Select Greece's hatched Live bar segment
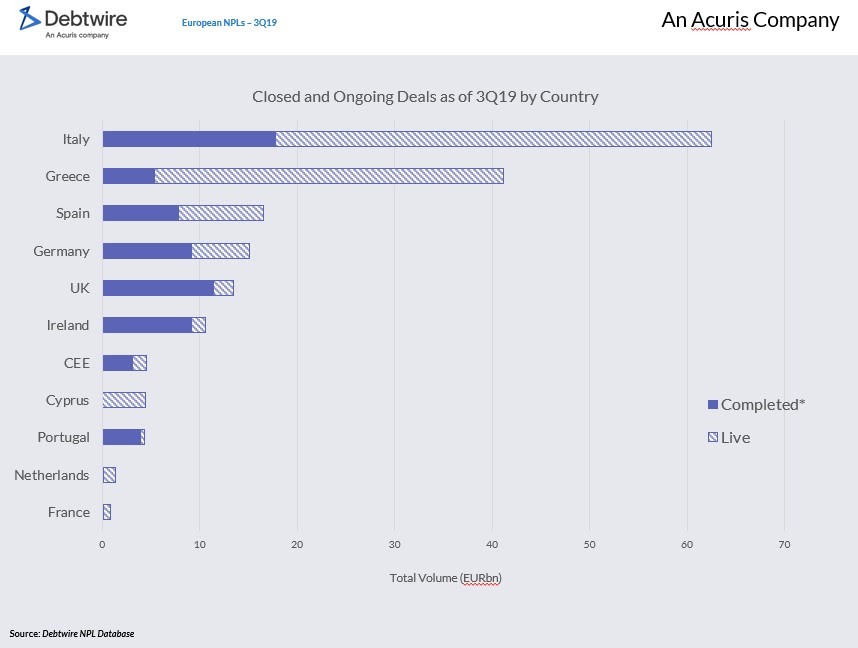Screen dimensions: 858x648 coord(329,176)
